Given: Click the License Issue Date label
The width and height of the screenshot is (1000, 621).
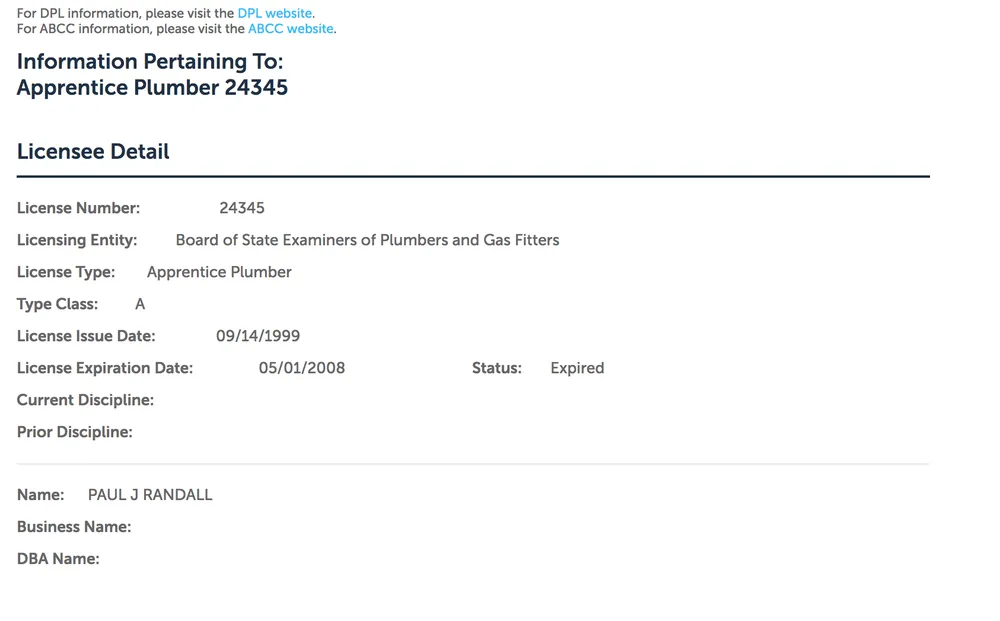Looking at the screenshot, I should click(x=86, y=336).
